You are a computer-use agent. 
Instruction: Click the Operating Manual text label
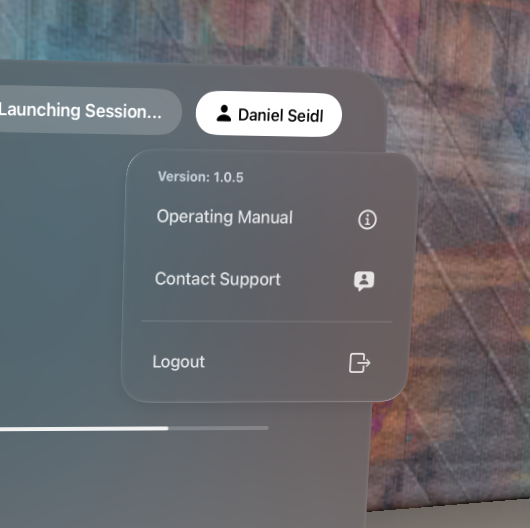[x=224, y=217]
